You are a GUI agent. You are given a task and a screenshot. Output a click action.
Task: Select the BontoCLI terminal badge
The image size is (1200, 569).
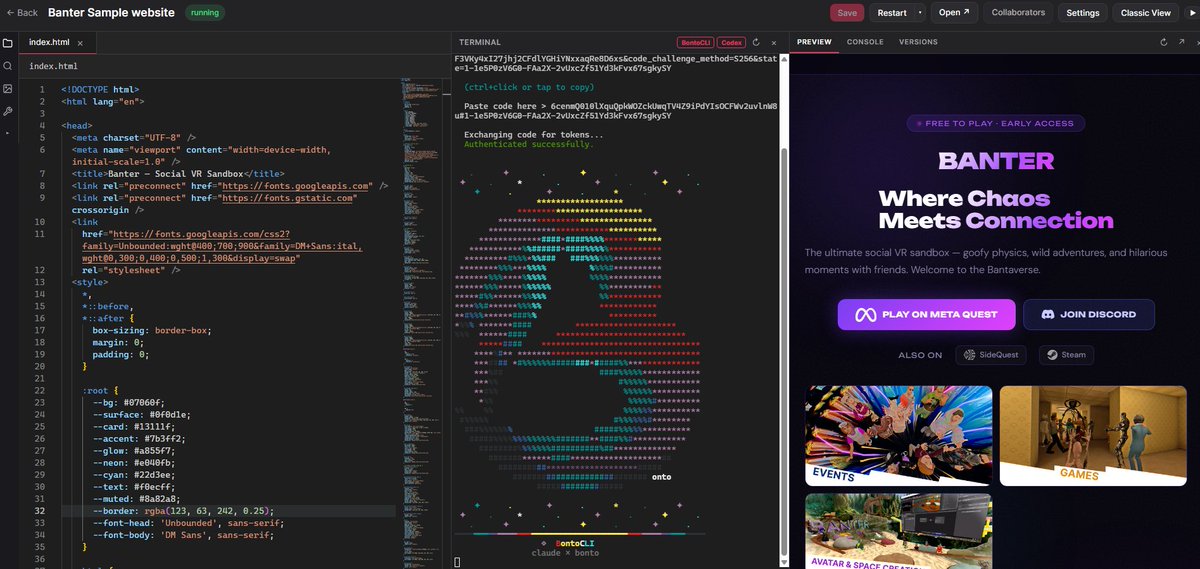695,43
